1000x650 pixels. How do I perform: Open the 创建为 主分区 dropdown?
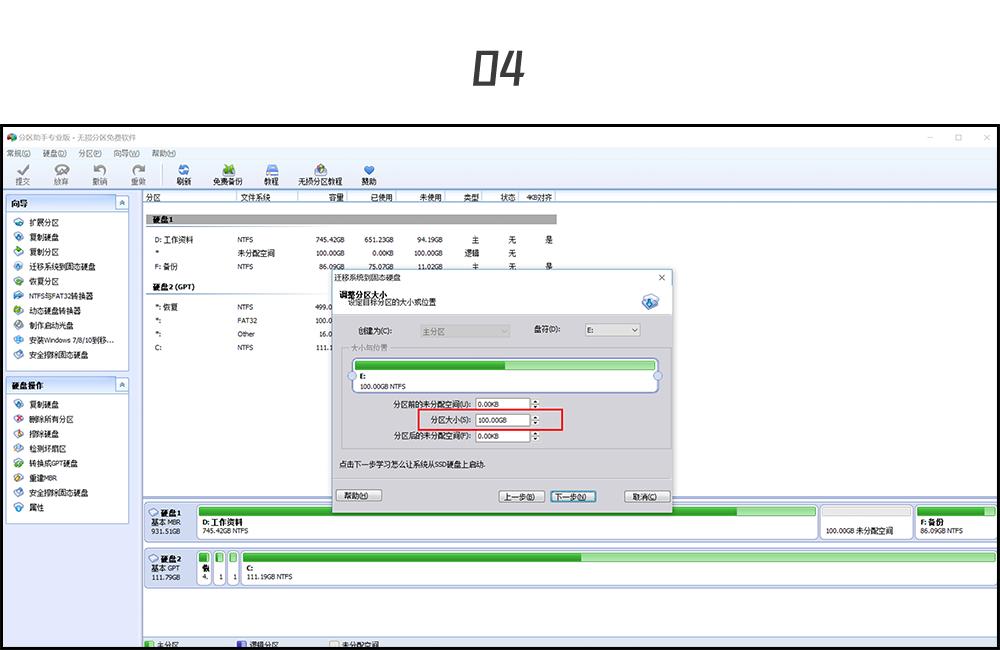coord(465,331)
